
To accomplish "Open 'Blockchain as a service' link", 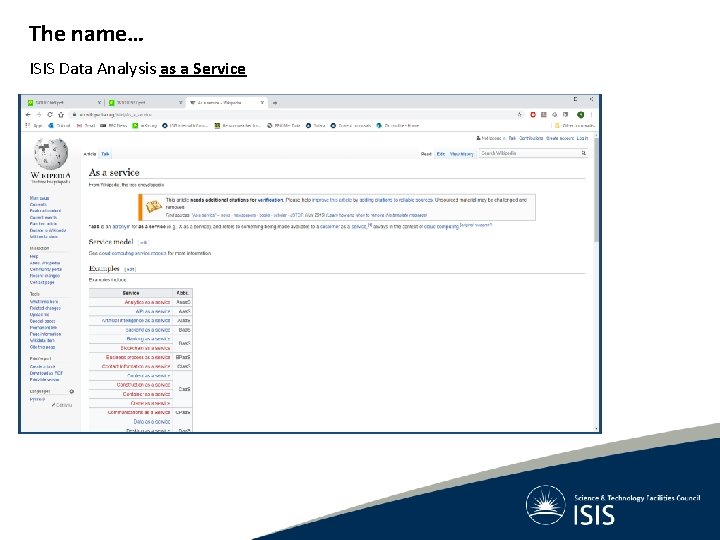I will pyautogui.click(x=146, y=348).
